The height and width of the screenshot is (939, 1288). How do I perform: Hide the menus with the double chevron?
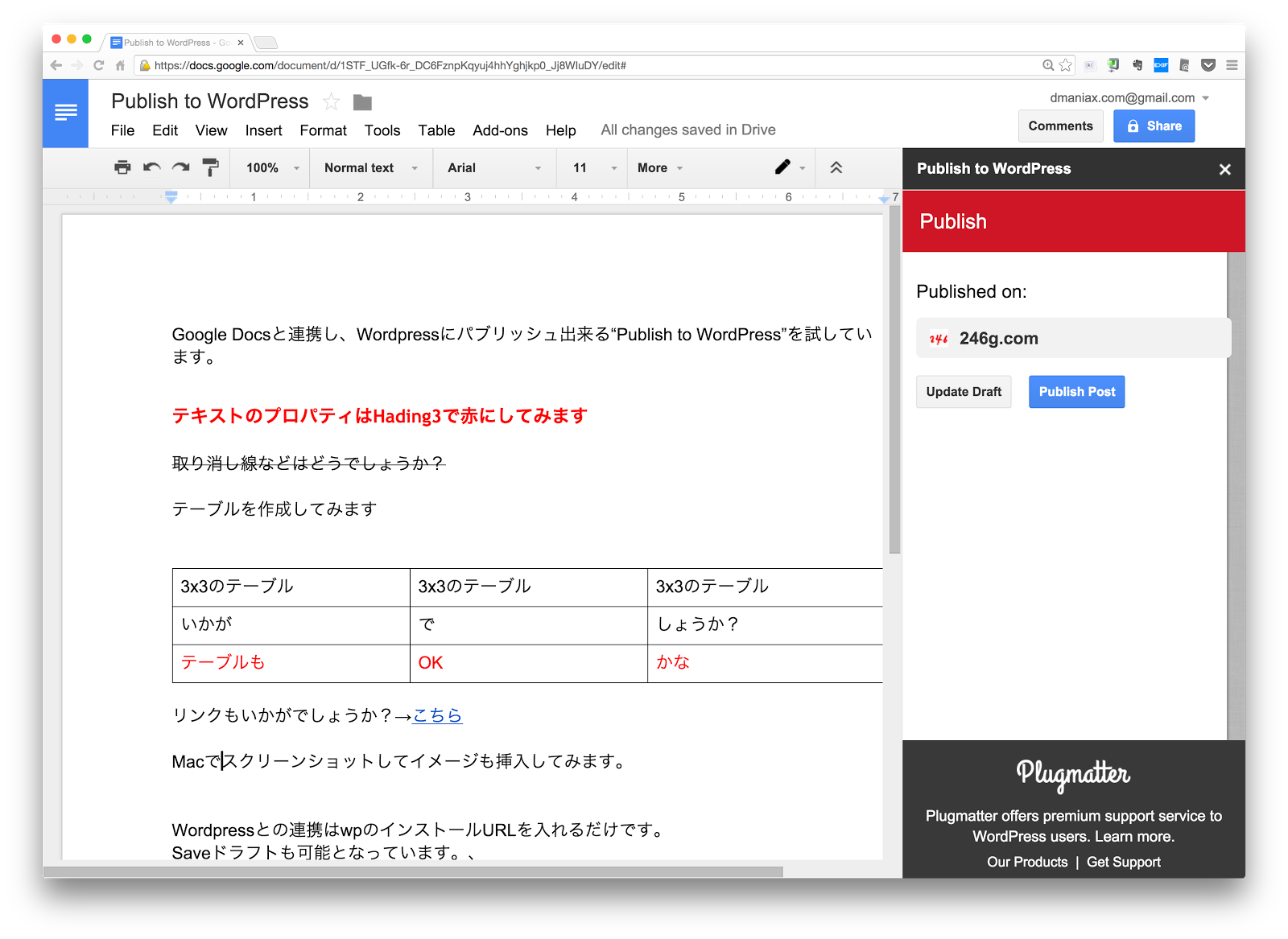click(836, 167)
